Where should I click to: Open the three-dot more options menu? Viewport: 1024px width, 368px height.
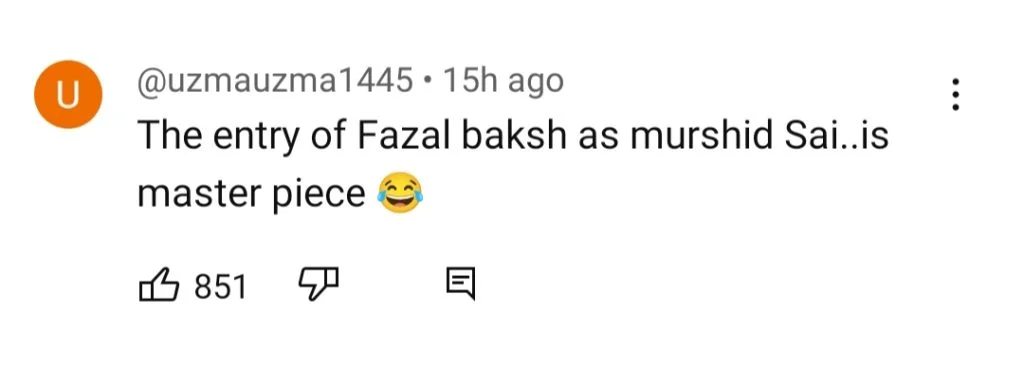coord(955,94)
